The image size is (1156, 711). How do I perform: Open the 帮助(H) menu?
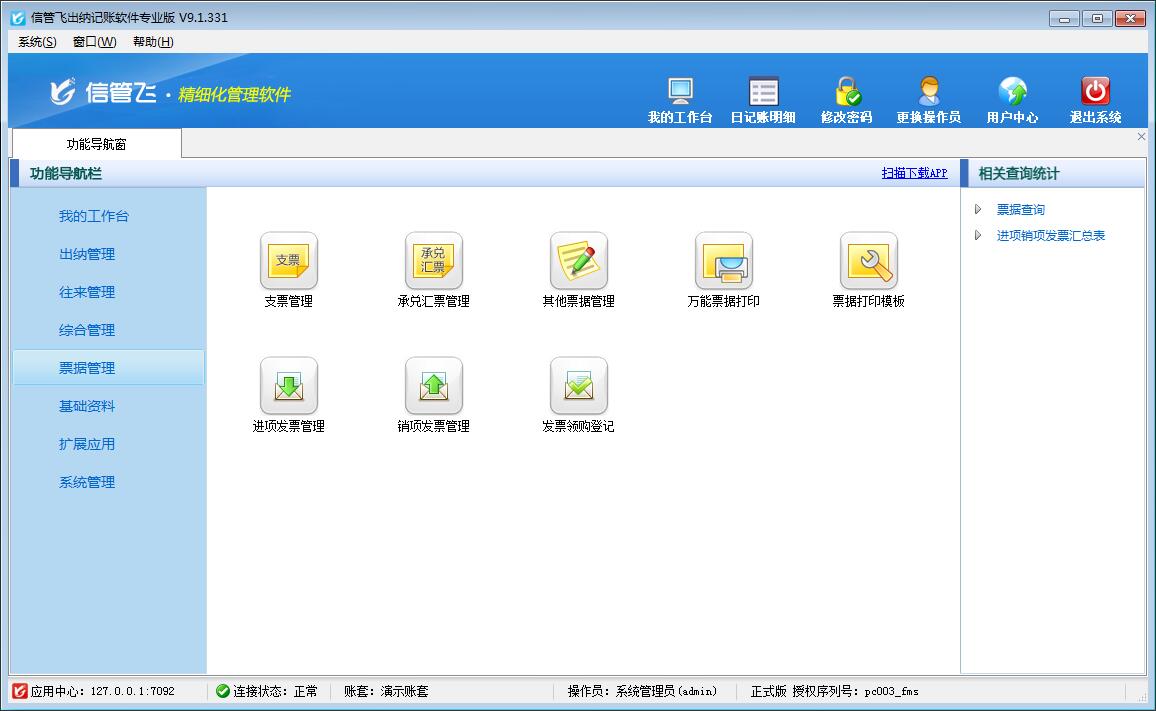click(x=153, y=42)
